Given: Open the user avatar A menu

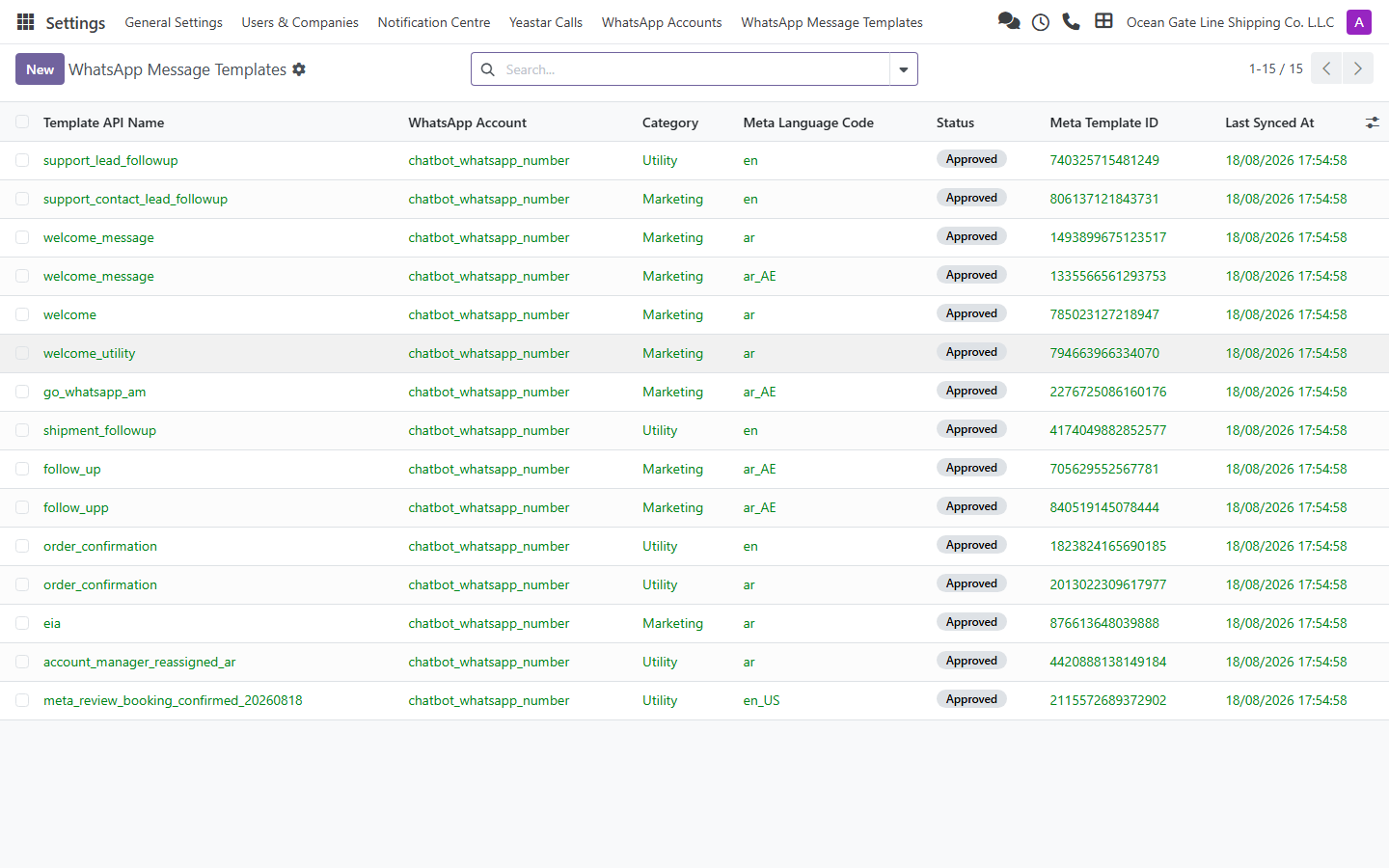Looking at the screenshot, I should pos(1359,22).
